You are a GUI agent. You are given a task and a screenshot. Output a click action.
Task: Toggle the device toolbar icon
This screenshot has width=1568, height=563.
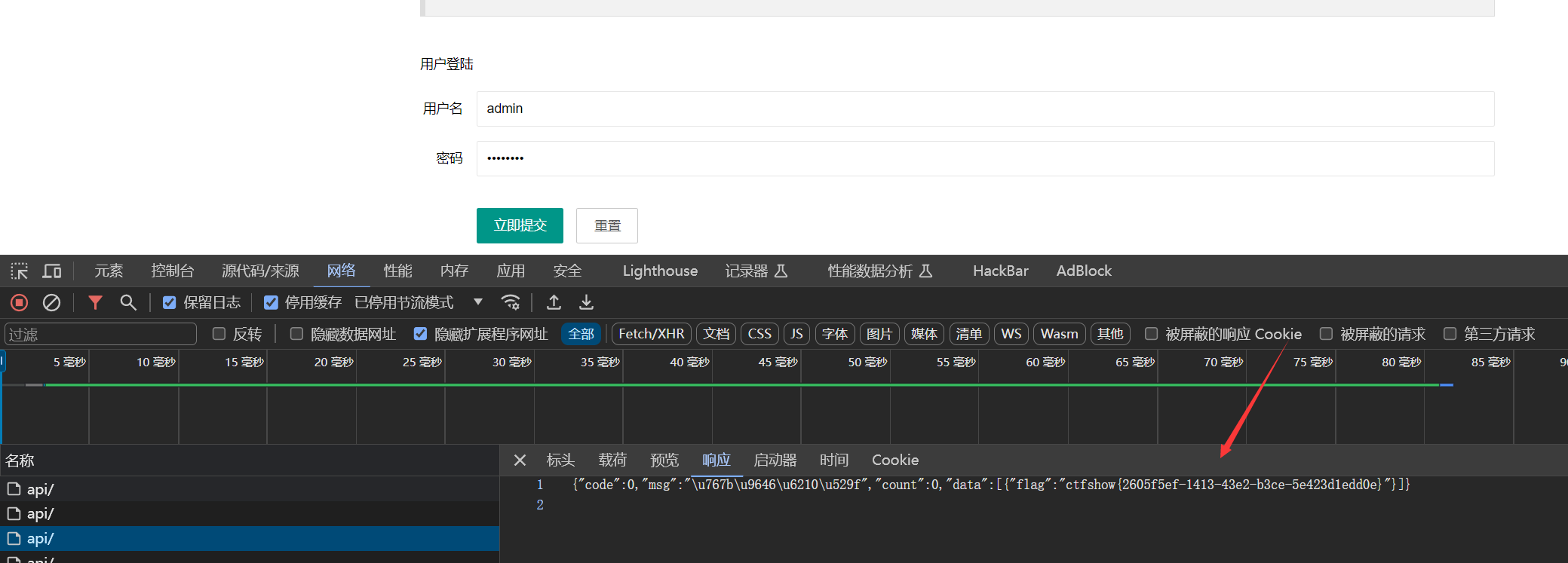coord(52,271)
